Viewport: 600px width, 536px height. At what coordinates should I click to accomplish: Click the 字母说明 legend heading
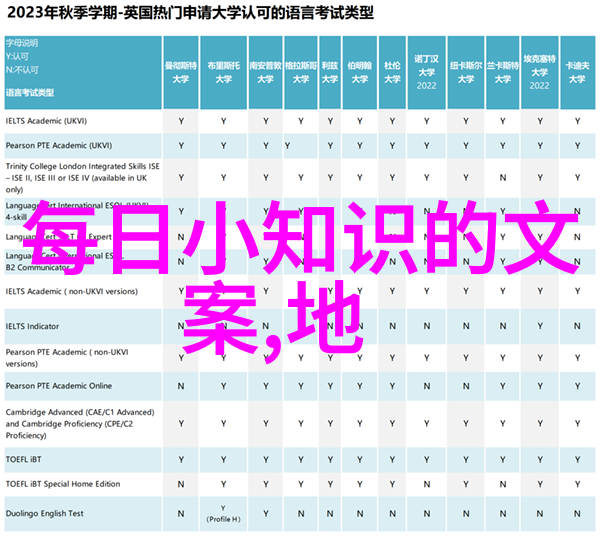(22, 43)
